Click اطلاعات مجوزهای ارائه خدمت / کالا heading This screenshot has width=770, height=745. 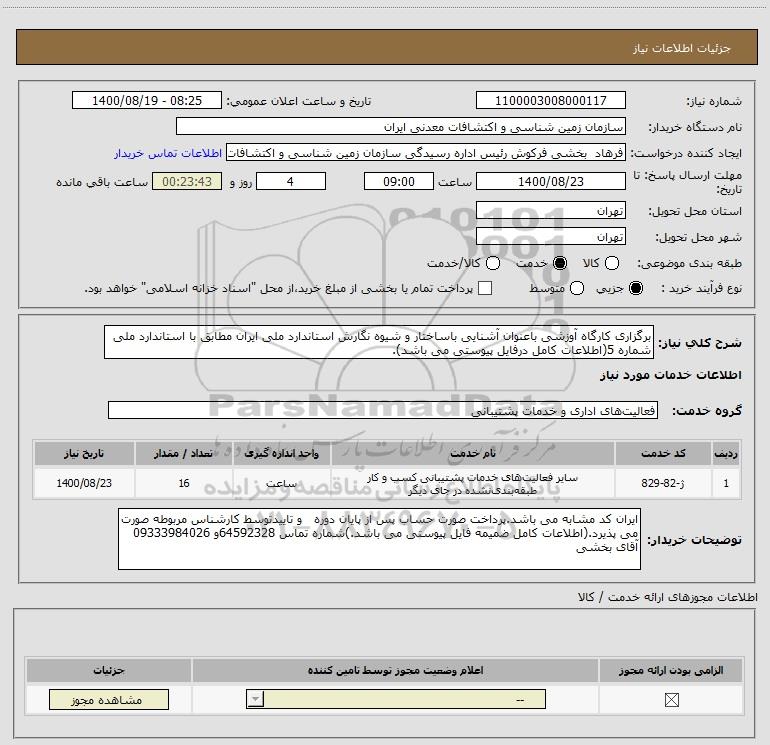click(x=668, y=597)
